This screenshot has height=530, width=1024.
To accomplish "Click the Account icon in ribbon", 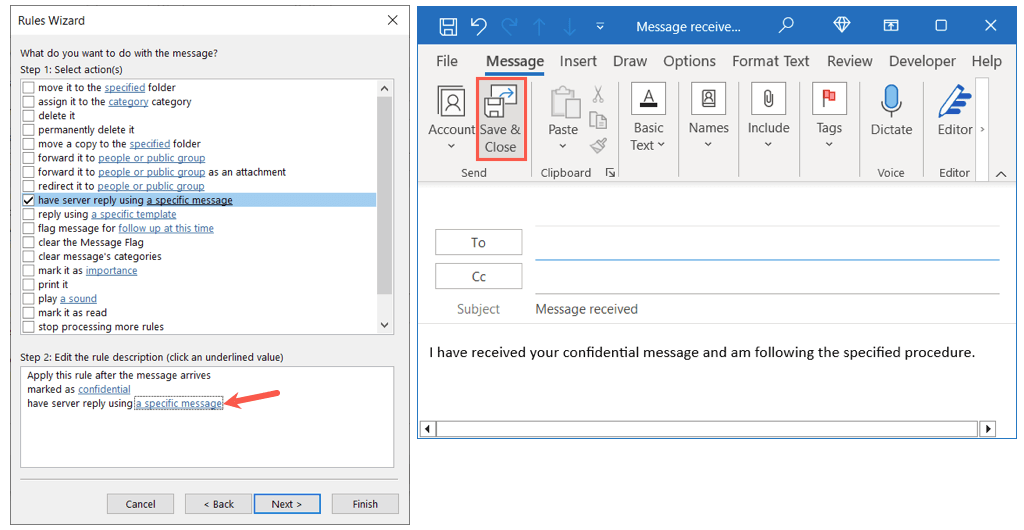I will [x=451, y=102].
